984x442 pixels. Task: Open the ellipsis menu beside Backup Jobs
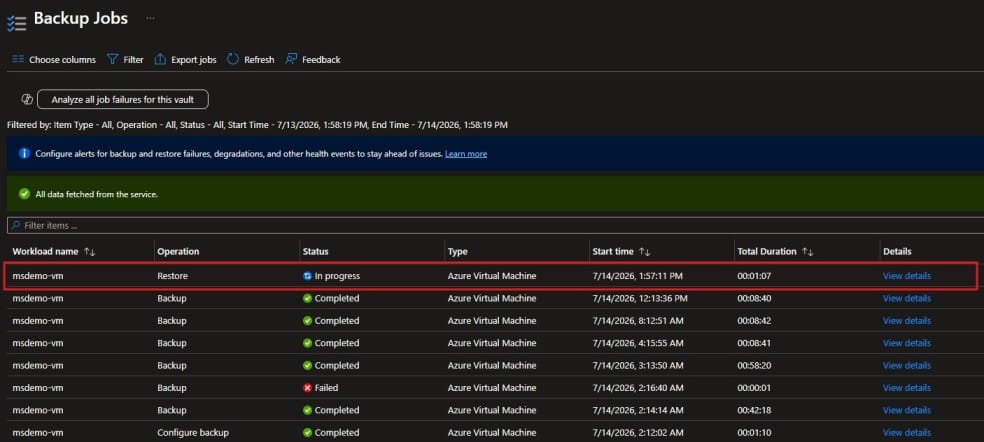point(150,19)
